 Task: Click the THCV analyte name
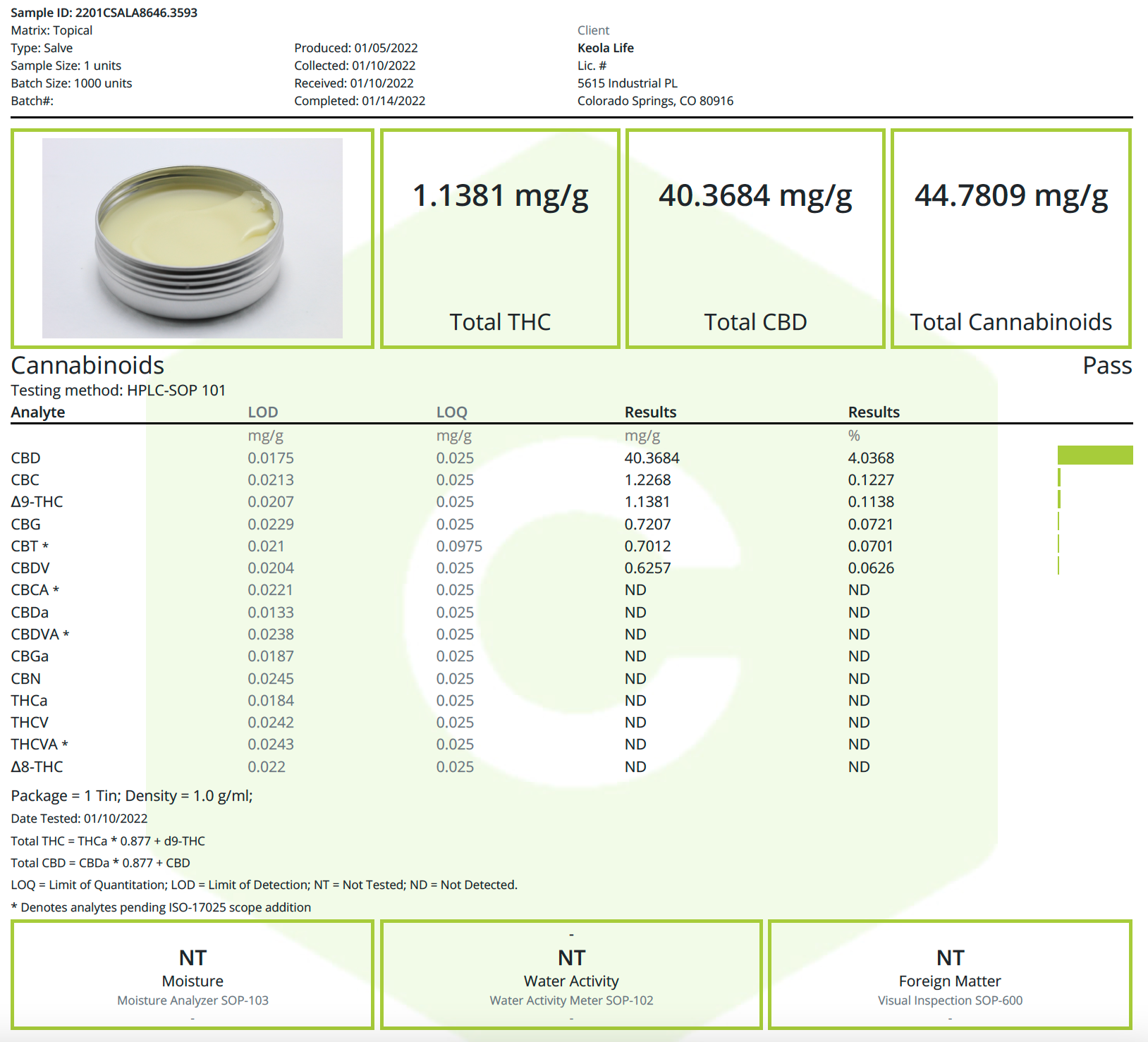[x=30, y=723]
